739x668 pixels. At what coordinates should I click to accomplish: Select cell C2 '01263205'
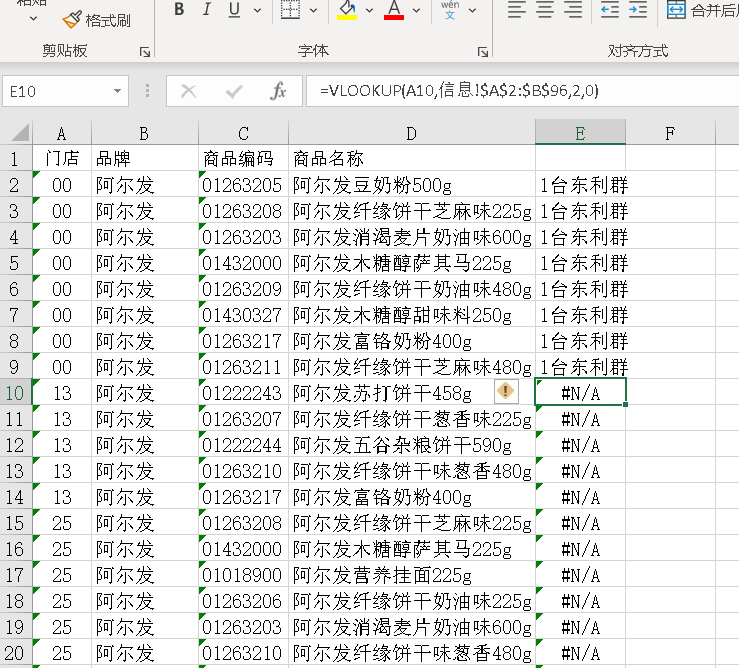point(243,185)
